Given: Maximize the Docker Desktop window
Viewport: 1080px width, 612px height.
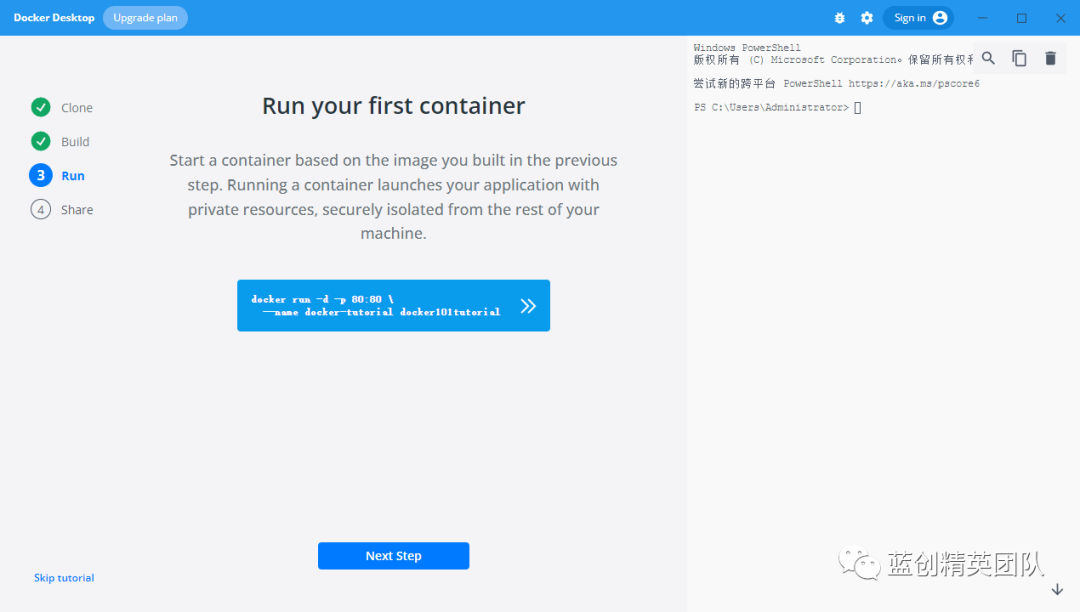Looking at the screenshot, I should coord(1021,18).
